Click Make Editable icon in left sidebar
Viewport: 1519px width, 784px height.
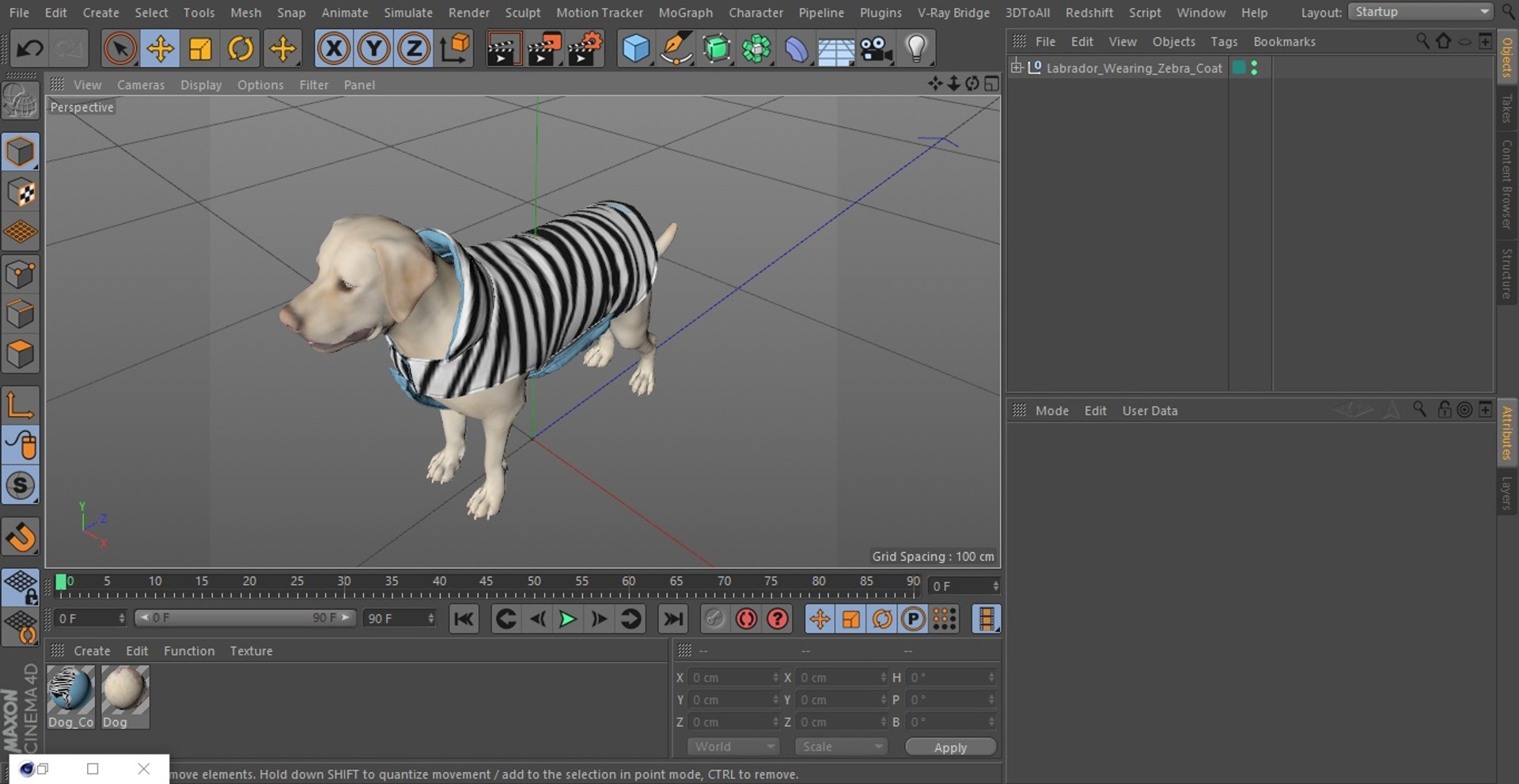pos(21,101)
